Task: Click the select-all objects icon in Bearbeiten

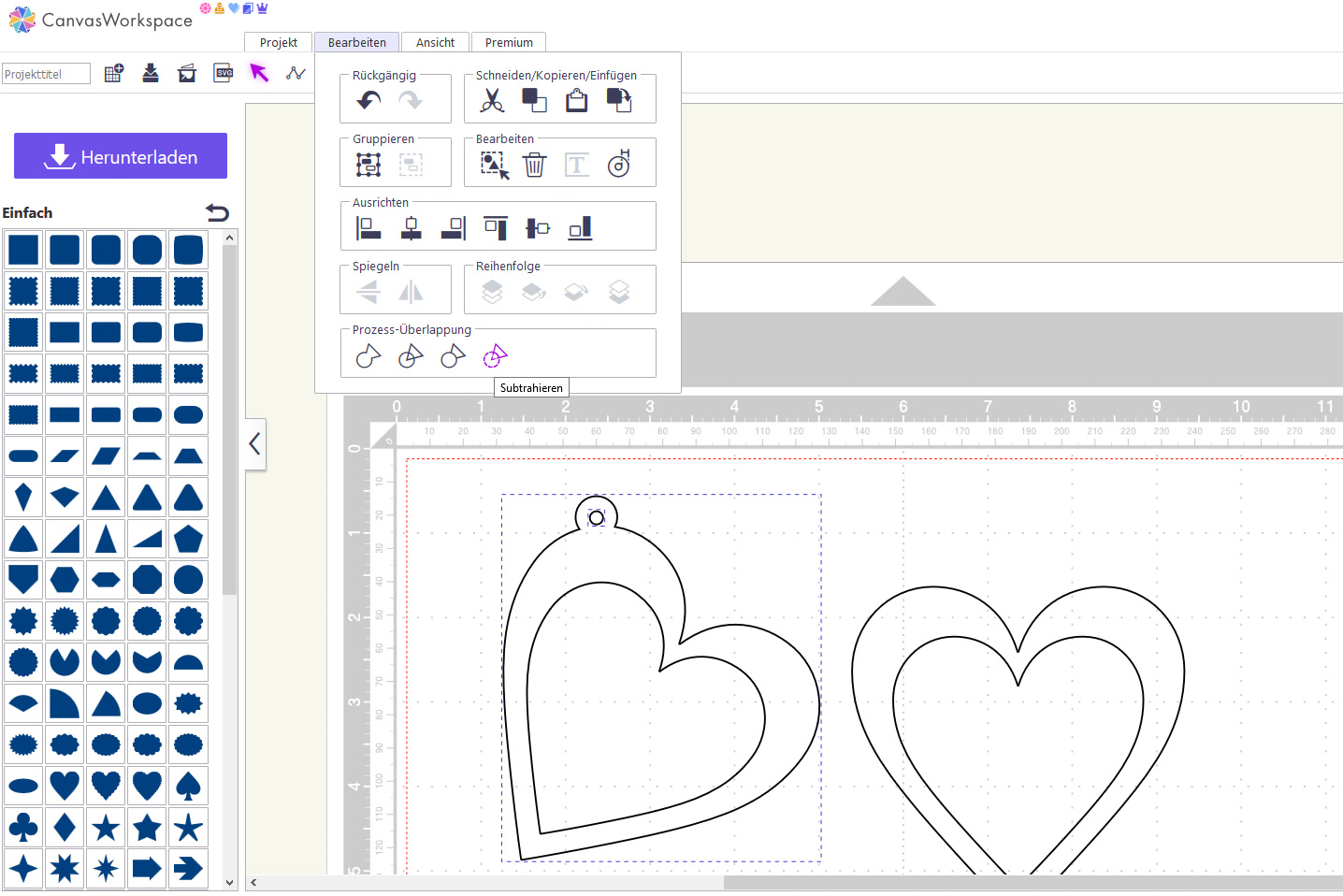Action: [494, 166]
